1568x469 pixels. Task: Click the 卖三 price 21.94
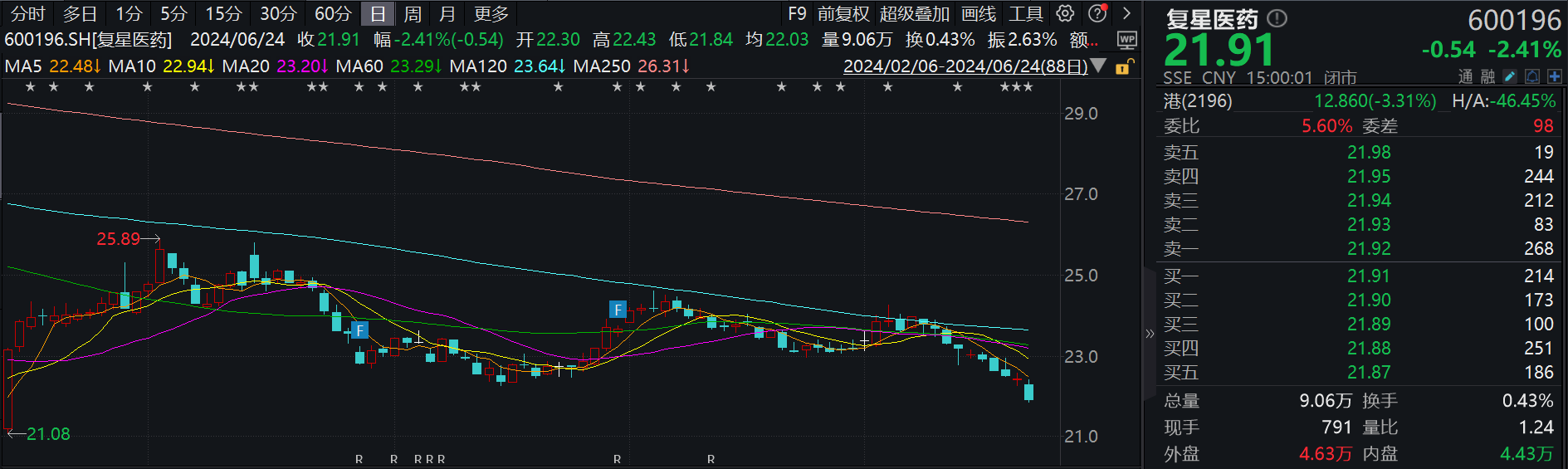coord(1369,200)
